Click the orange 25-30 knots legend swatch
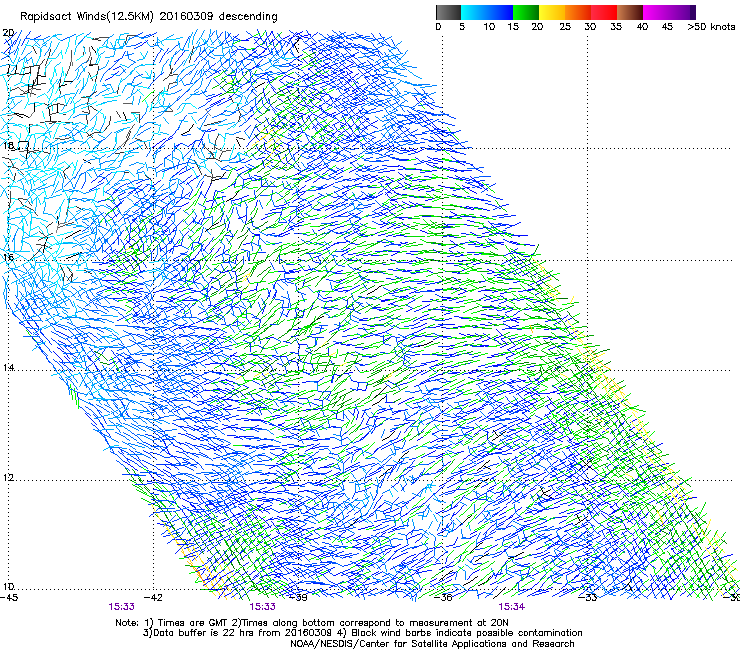This screenshot has height=650, width=740. tap(578, 12)
